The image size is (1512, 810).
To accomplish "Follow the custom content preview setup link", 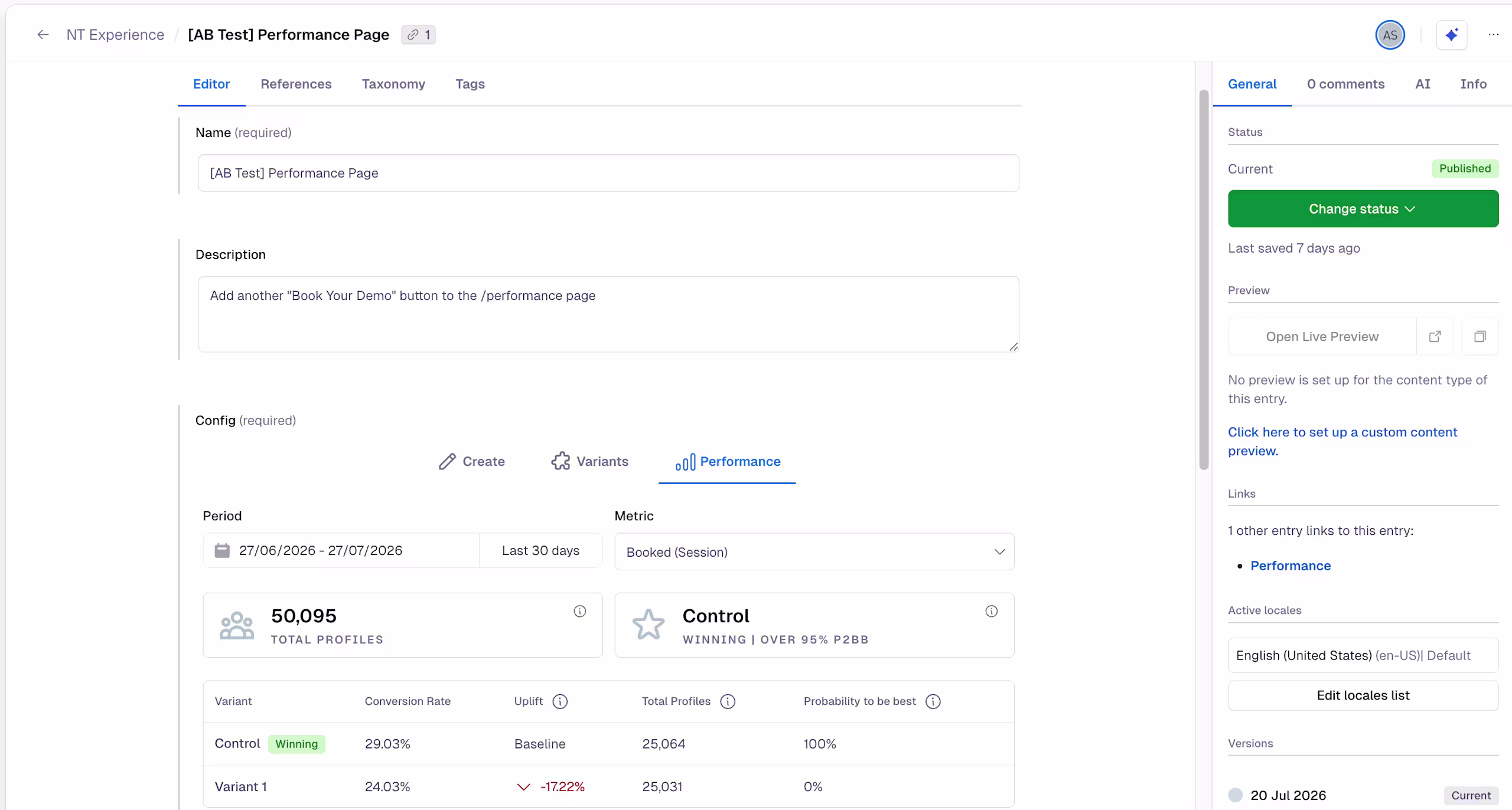I will tap(1342, 442).
